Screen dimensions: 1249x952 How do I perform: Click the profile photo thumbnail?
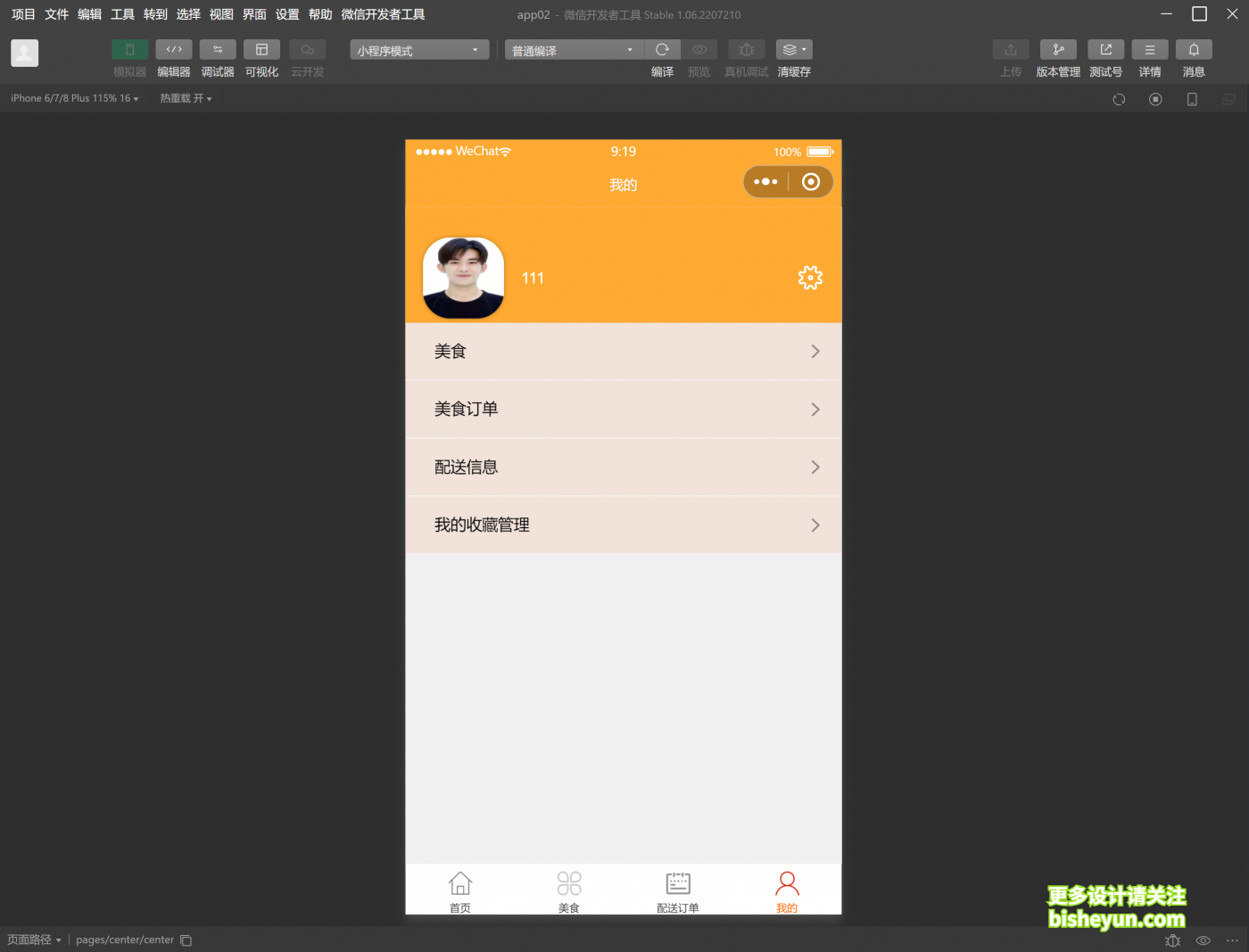463,278
